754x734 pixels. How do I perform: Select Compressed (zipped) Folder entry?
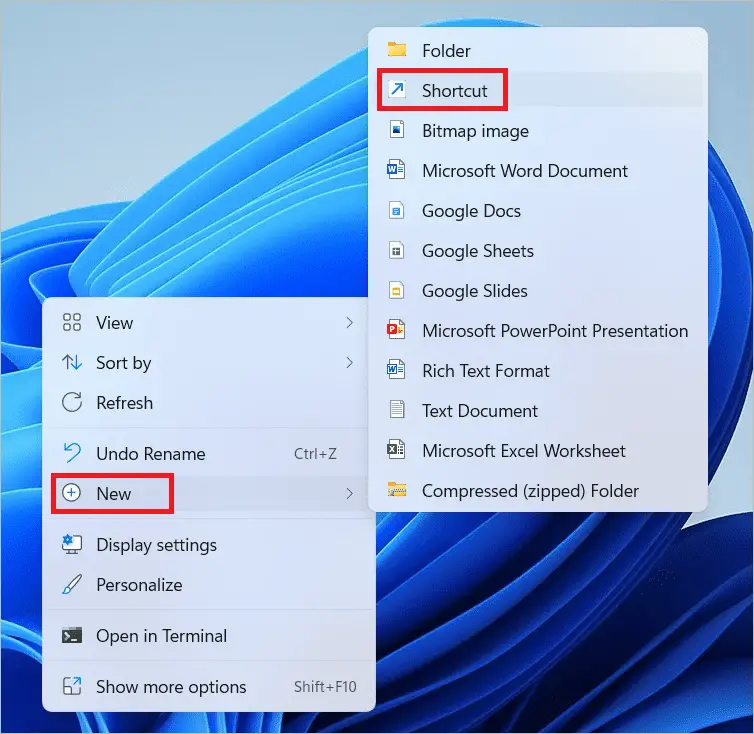(538, 490)
